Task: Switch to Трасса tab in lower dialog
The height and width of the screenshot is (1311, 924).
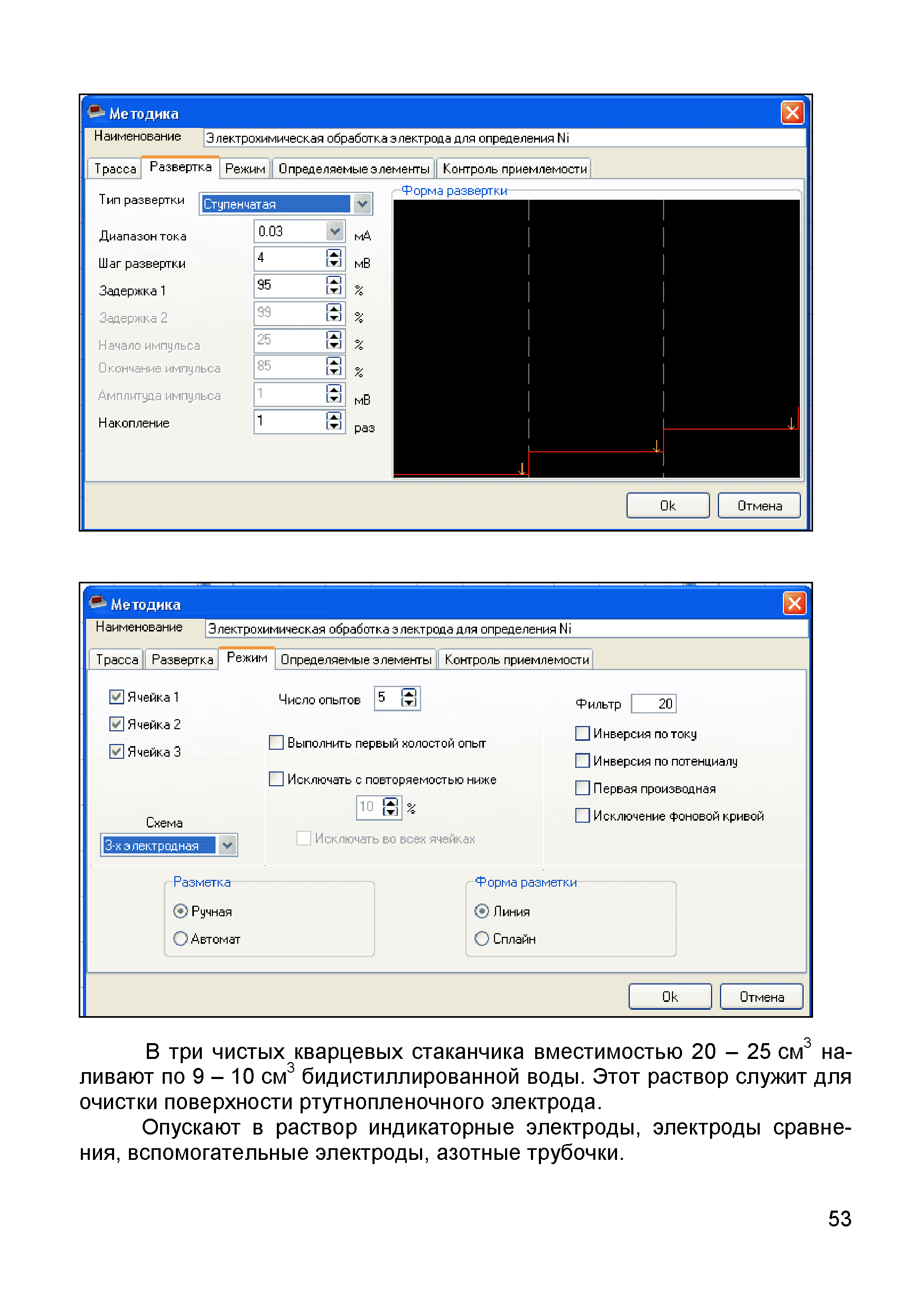Action: [116, 659]
